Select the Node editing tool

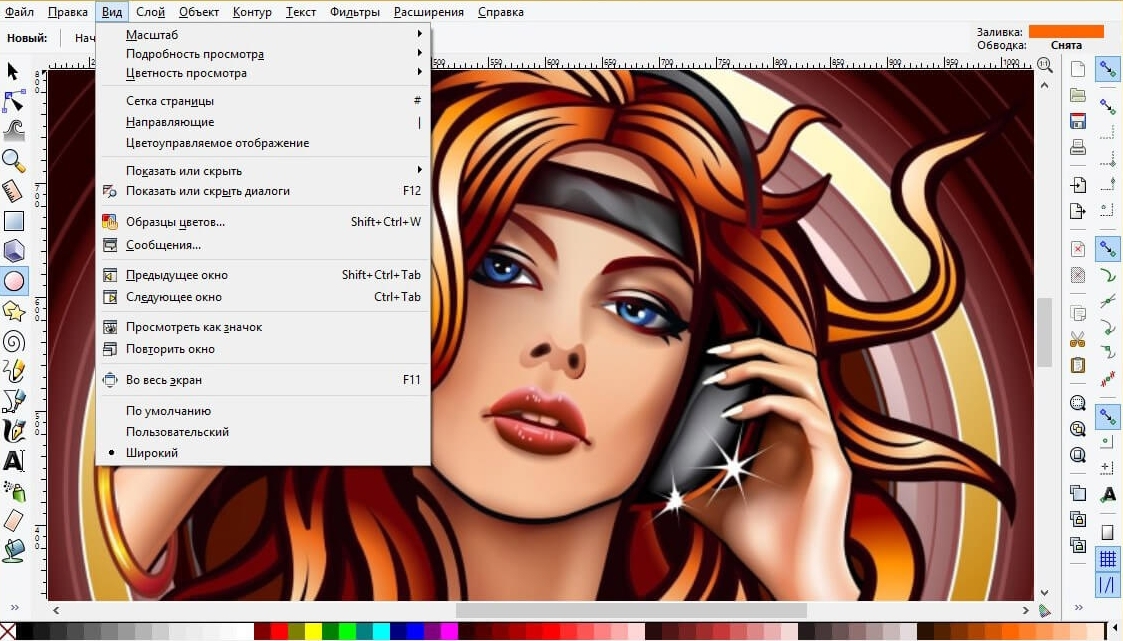pyautogui.click(x=14, y=101)
